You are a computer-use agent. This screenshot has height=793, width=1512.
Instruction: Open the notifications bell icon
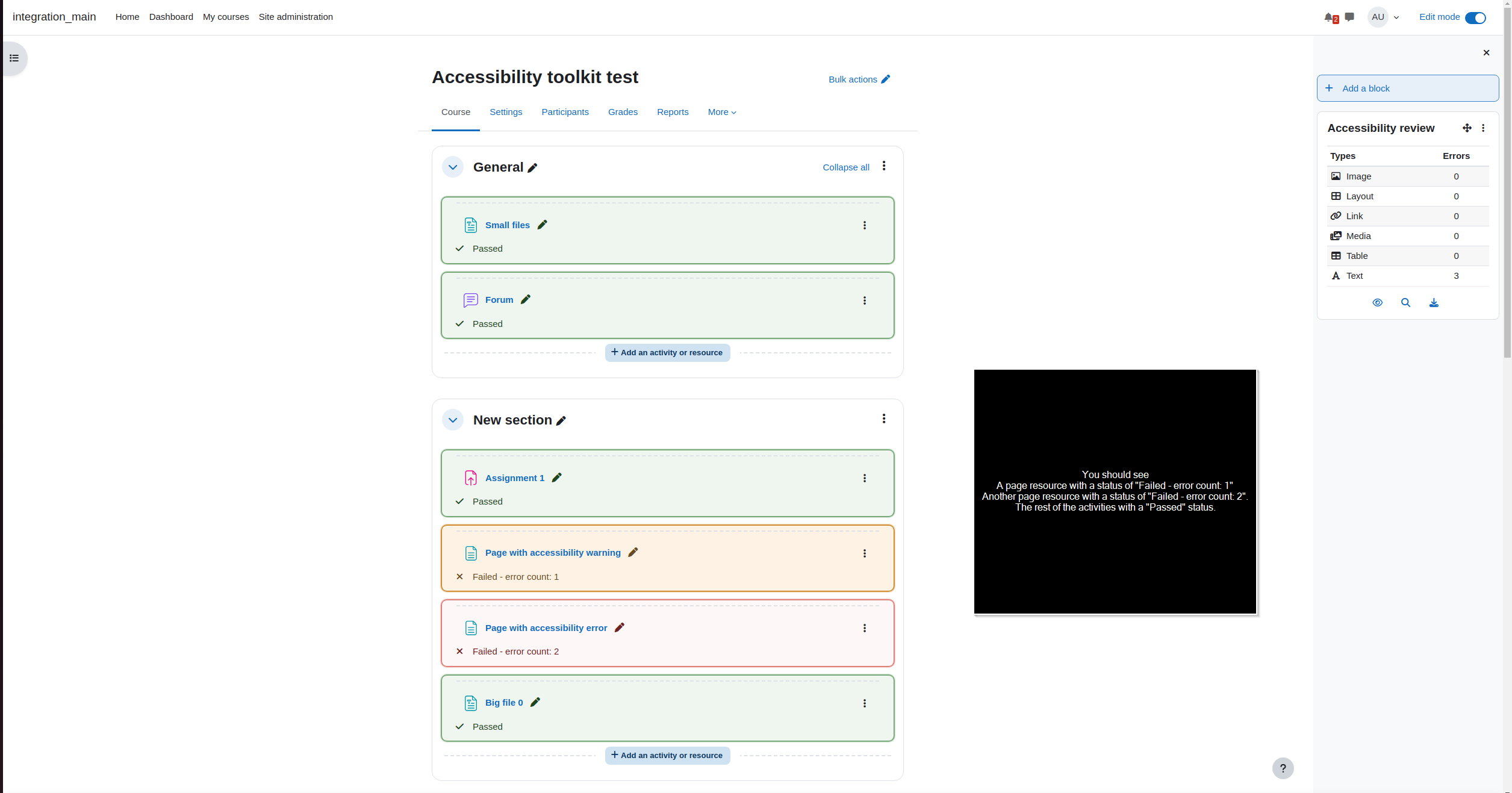tap(1329, 17)
